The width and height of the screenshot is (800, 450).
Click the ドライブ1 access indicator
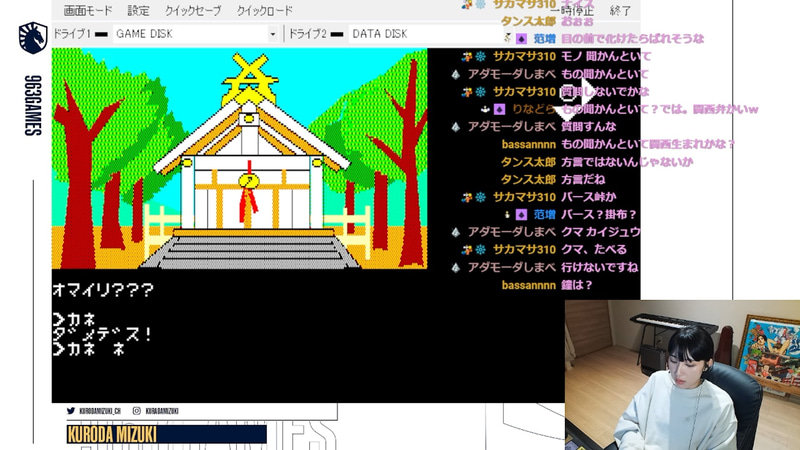[x=101, y=35]
